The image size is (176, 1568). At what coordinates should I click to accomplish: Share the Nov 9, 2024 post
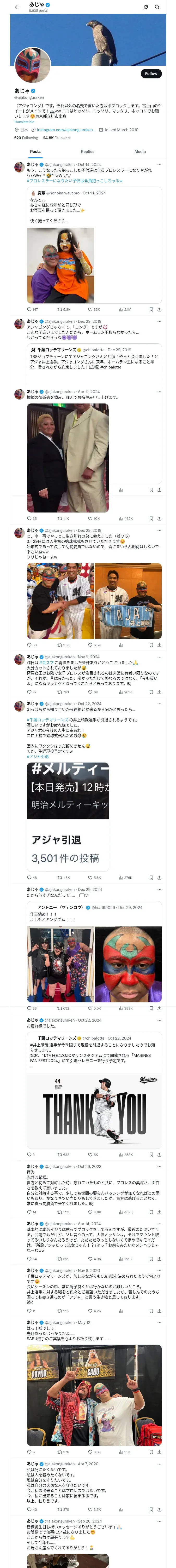click(159, 692)
